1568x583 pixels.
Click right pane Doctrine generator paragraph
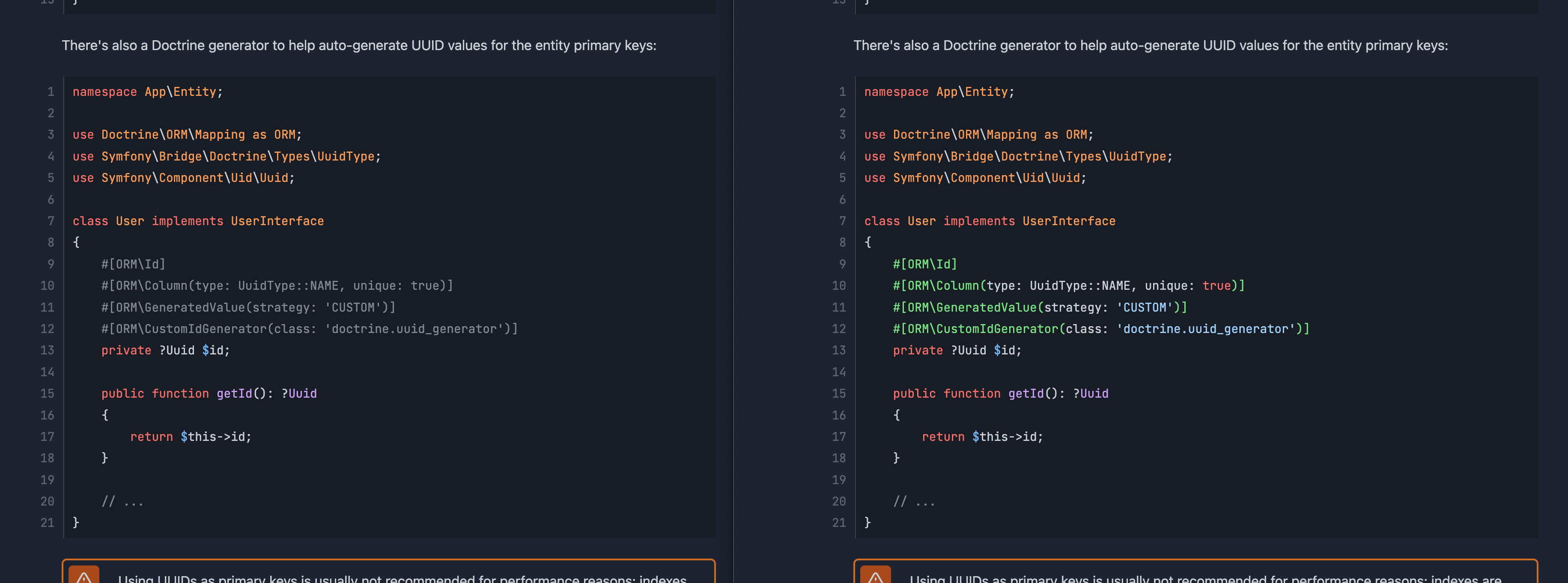coord(1151,46)
